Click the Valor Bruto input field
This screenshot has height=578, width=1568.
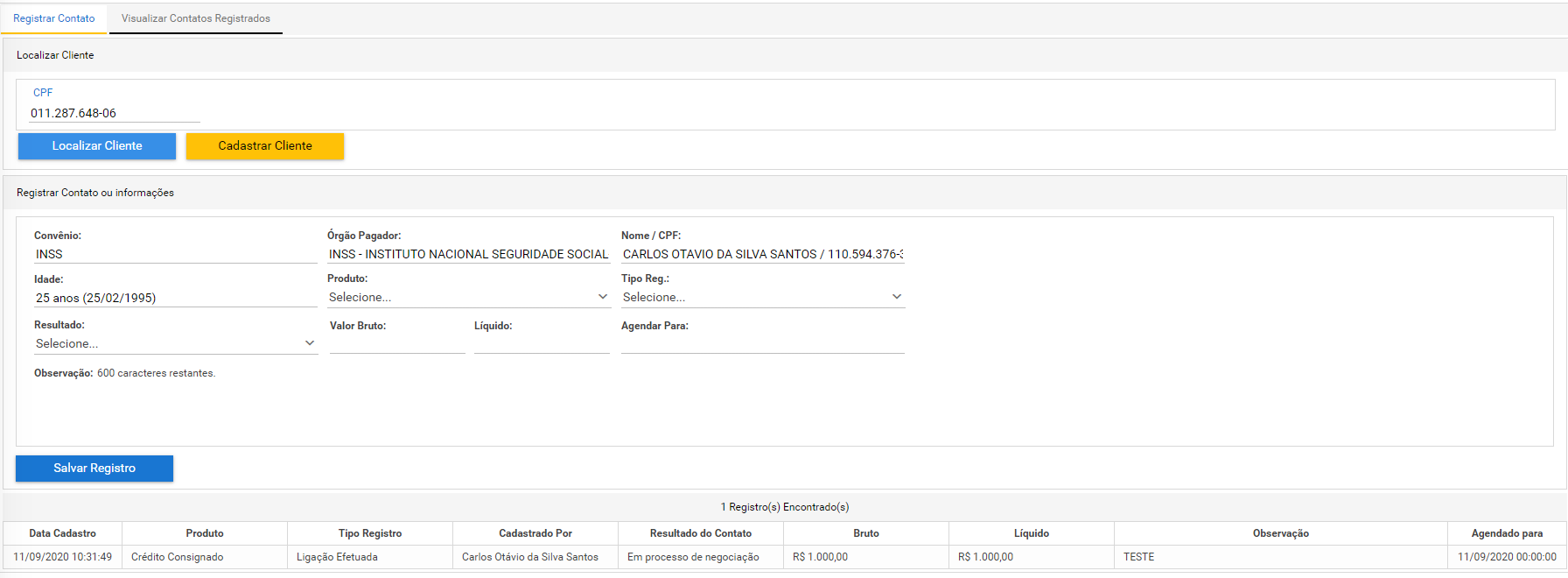point(397,343)
